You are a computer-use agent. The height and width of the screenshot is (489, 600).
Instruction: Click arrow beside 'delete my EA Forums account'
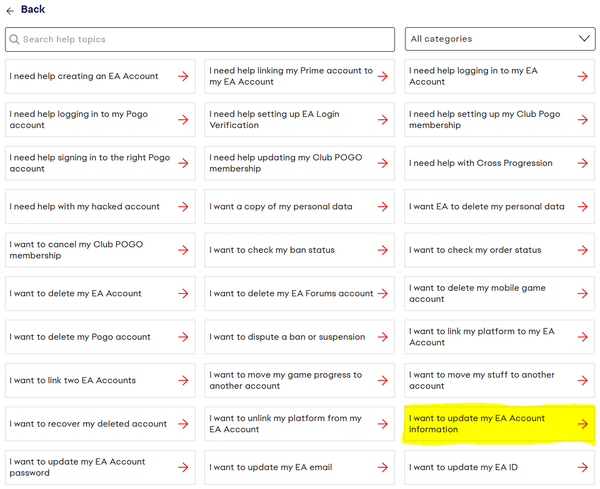(x=383, y=293)
